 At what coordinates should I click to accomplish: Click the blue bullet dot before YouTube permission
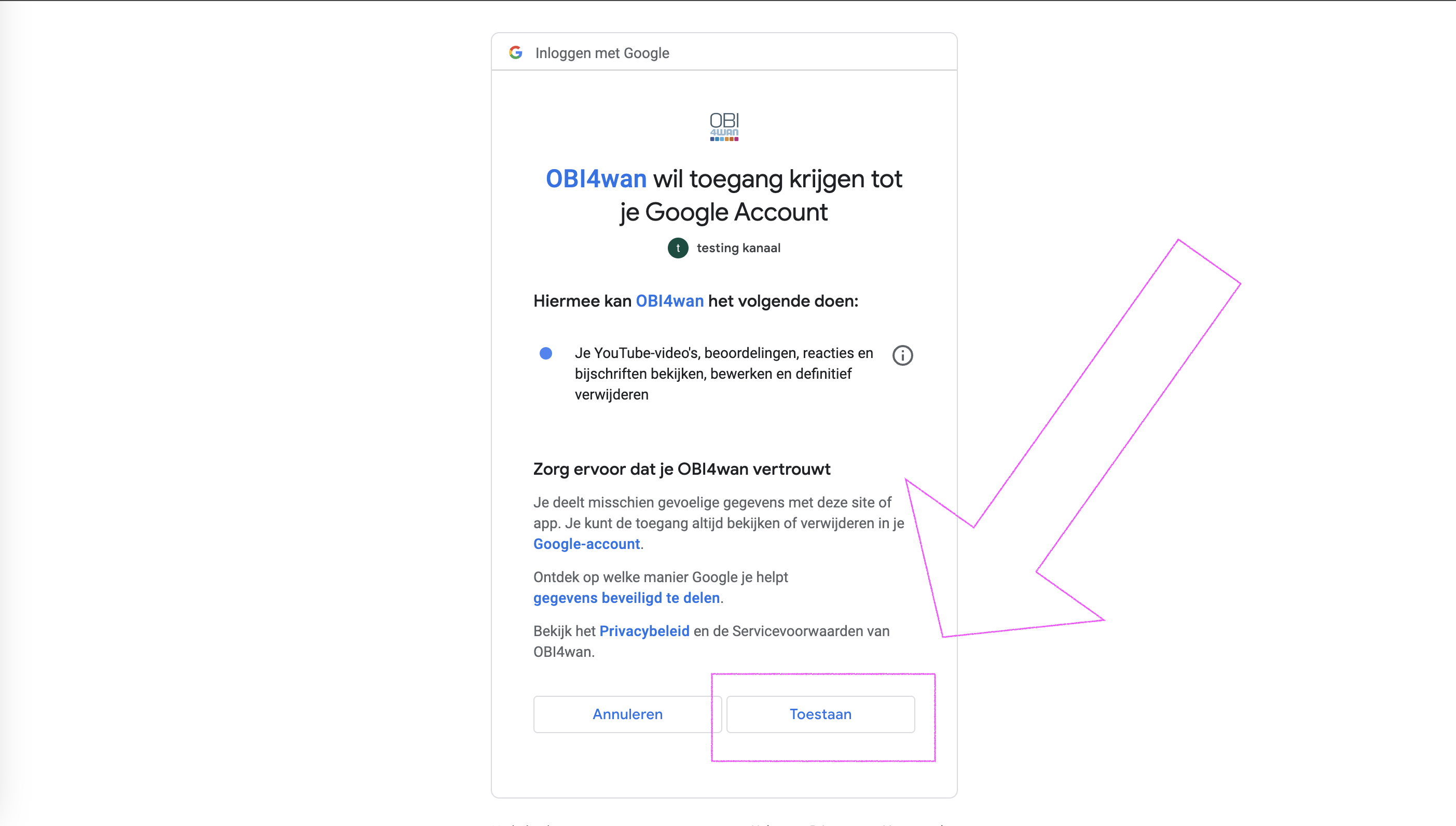(546, 353)
